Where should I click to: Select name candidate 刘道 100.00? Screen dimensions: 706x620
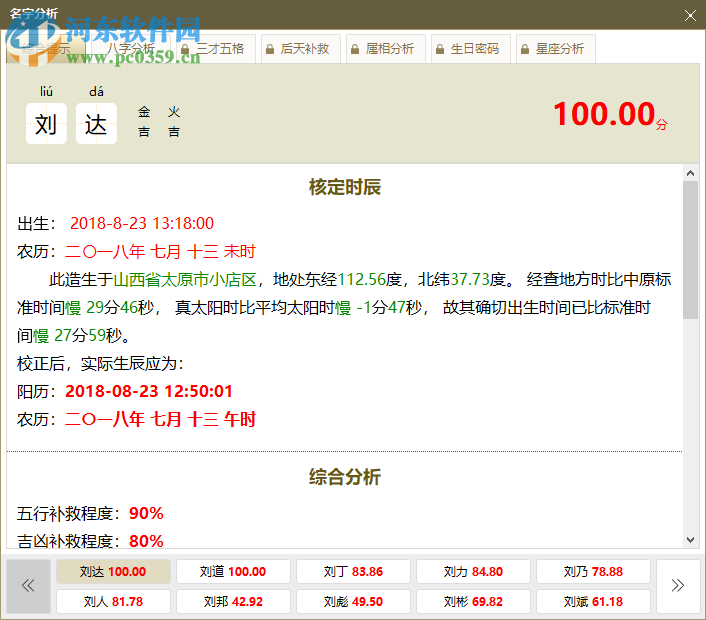point(233,571)
